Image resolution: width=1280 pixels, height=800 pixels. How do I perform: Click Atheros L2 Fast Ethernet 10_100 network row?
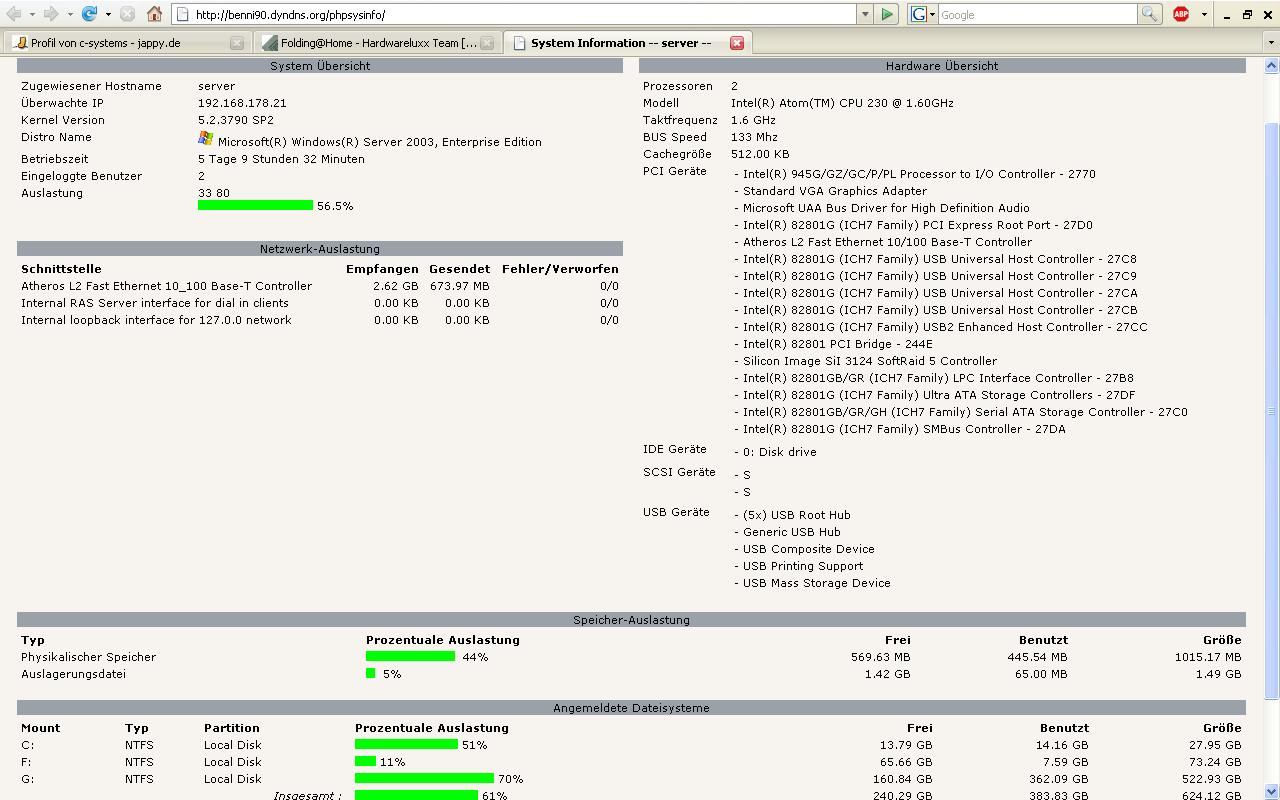(x=320, y=285)
